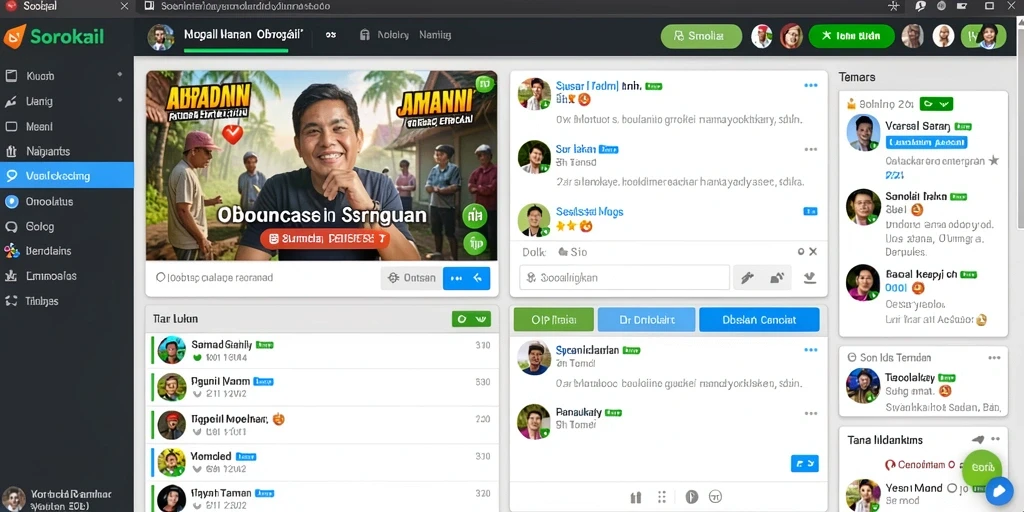Screen dimensions: 1024x512
Task: Click the grid dots icon in bottom controls
Action: [662, 498]
